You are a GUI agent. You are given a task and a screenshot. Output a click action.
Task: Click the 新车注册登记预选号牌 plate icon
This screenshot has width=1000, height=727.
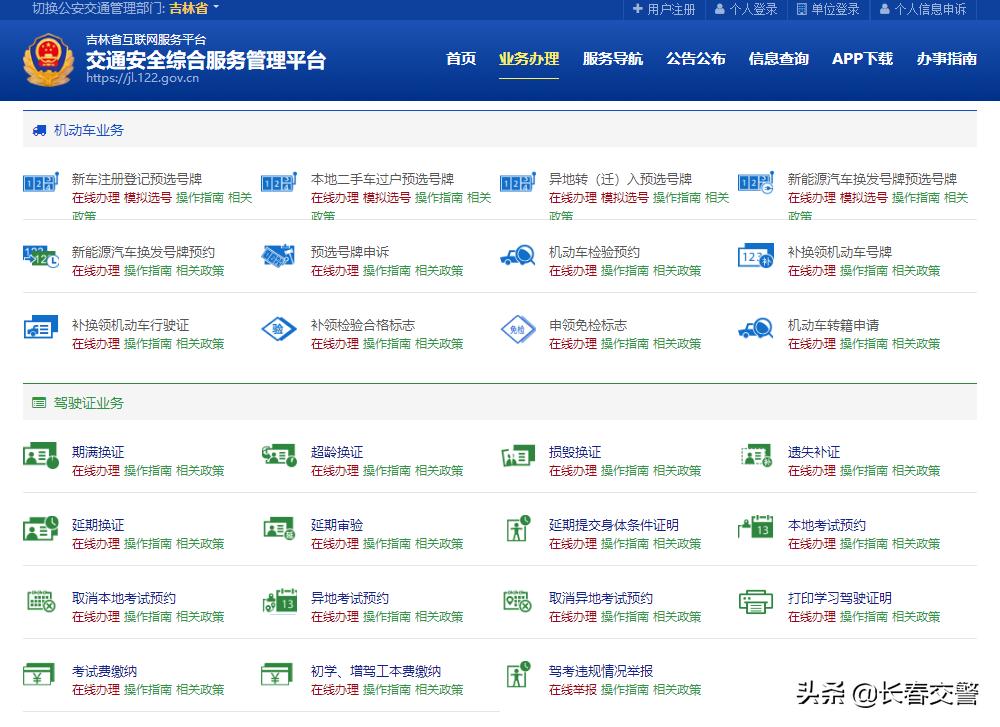(x=41, y=182)
